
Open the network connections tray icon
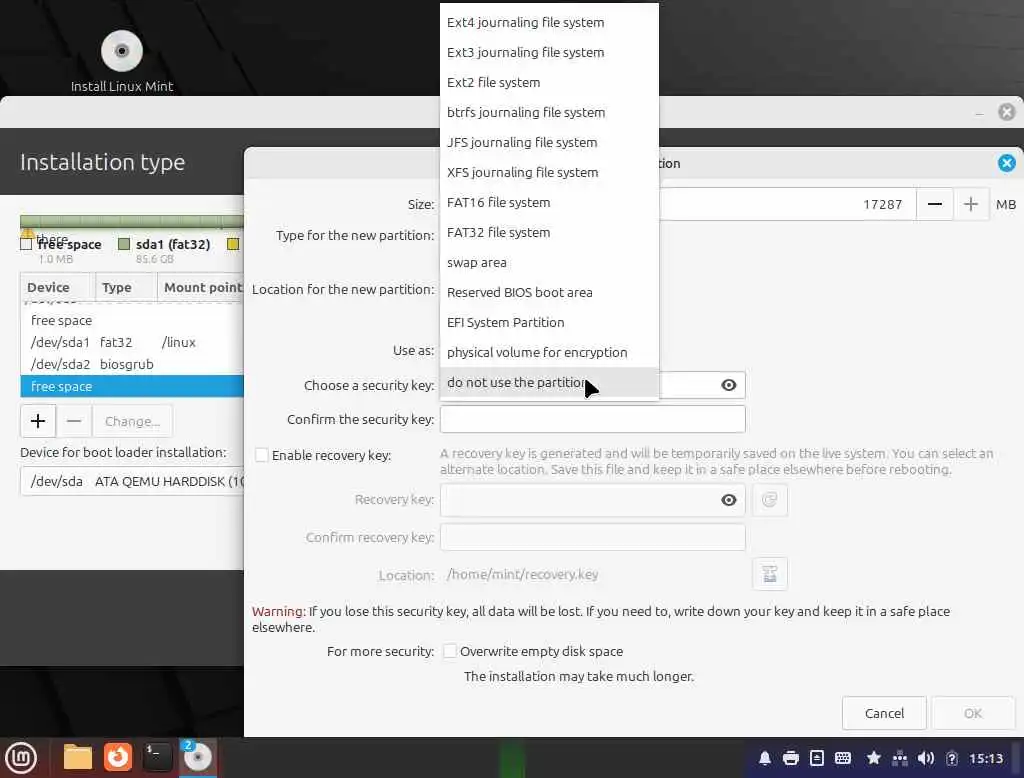tap(900, 758)
